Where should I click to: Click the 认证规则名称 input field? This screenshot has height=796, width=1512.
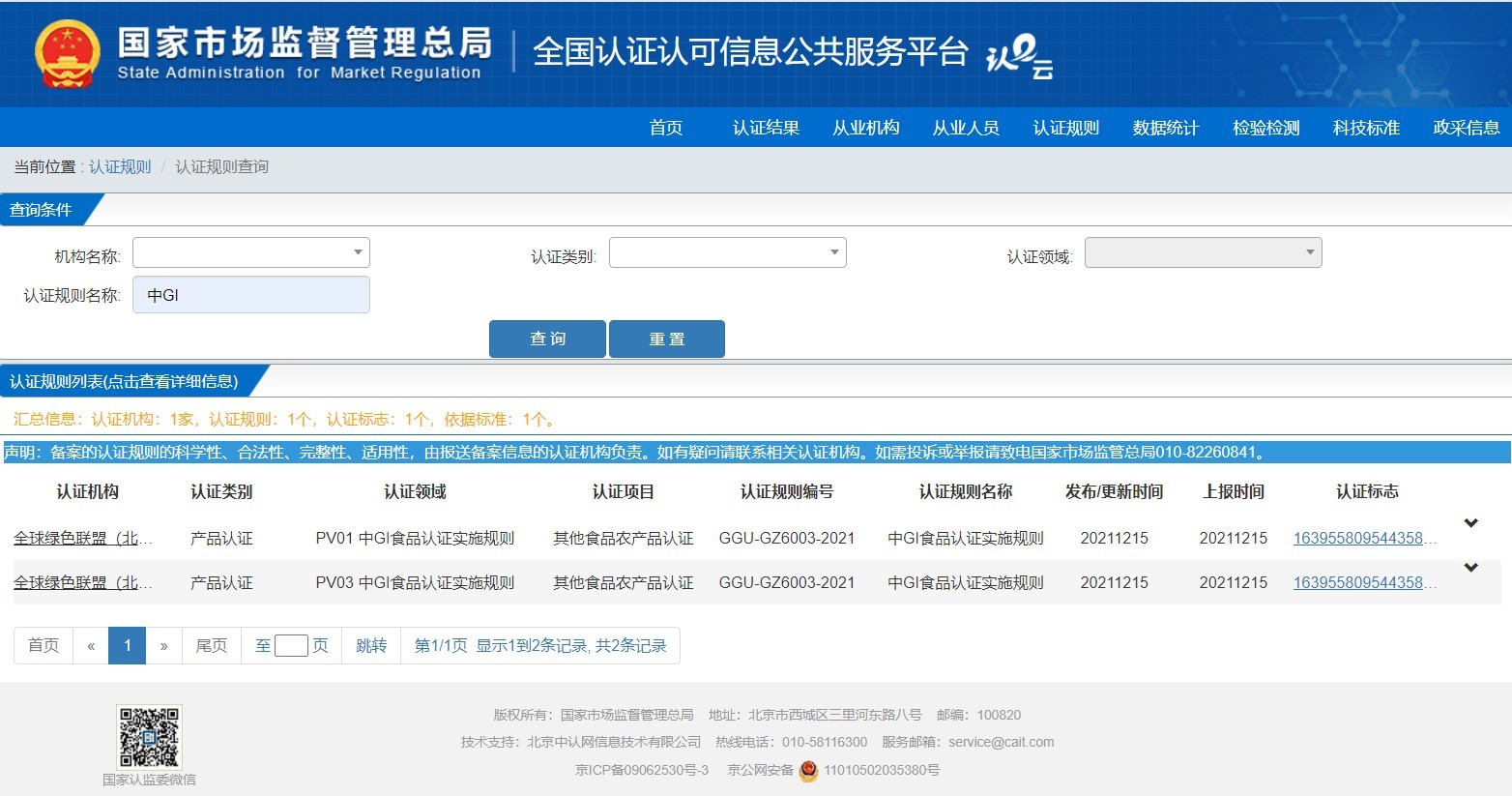point(251,295)
